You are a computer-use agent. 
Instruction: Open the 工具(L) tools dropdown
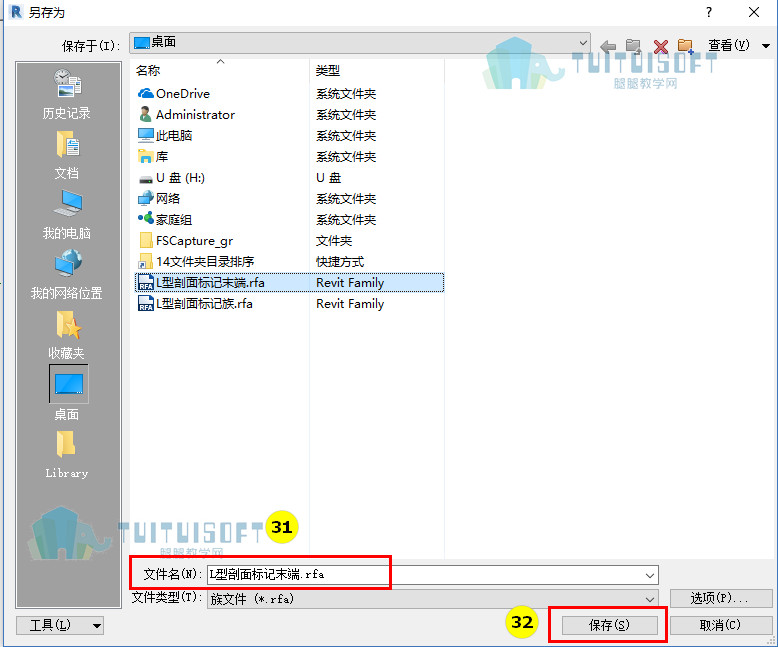pyautogui.click(x=60, y=625)
